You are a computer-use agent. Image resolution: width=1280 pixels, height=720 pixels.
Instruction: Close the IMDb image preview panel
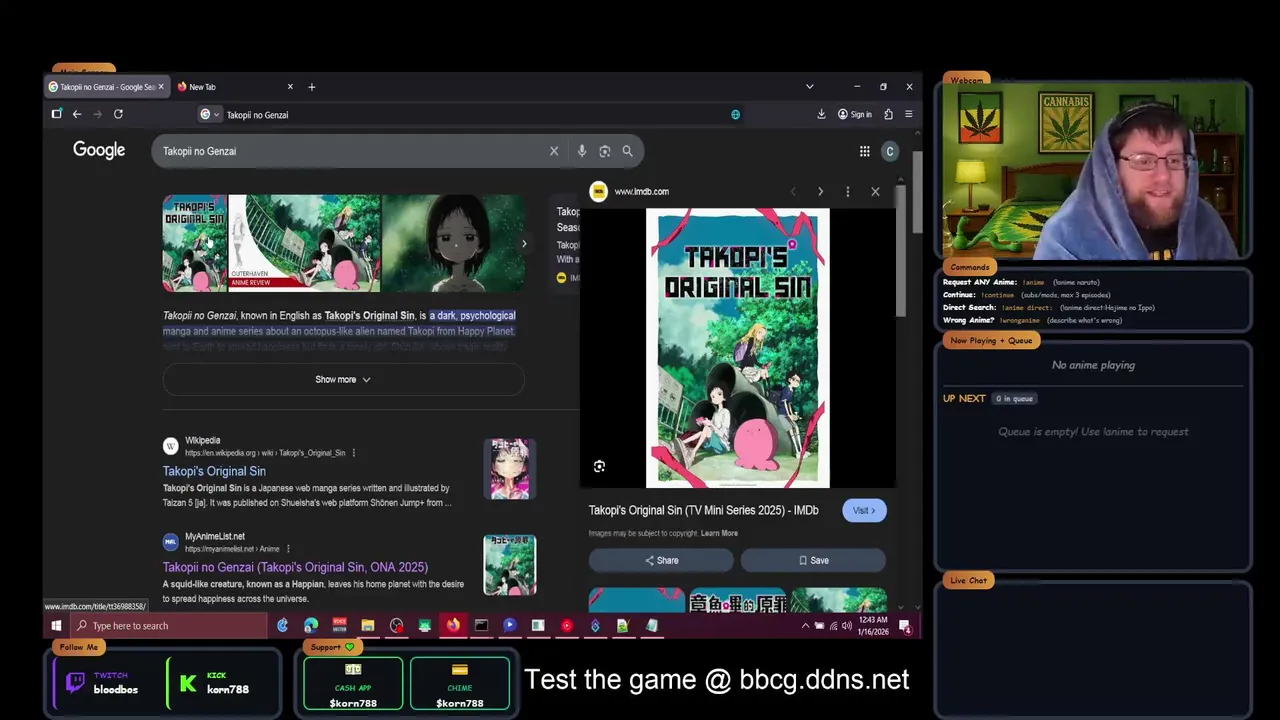point(875,191)
